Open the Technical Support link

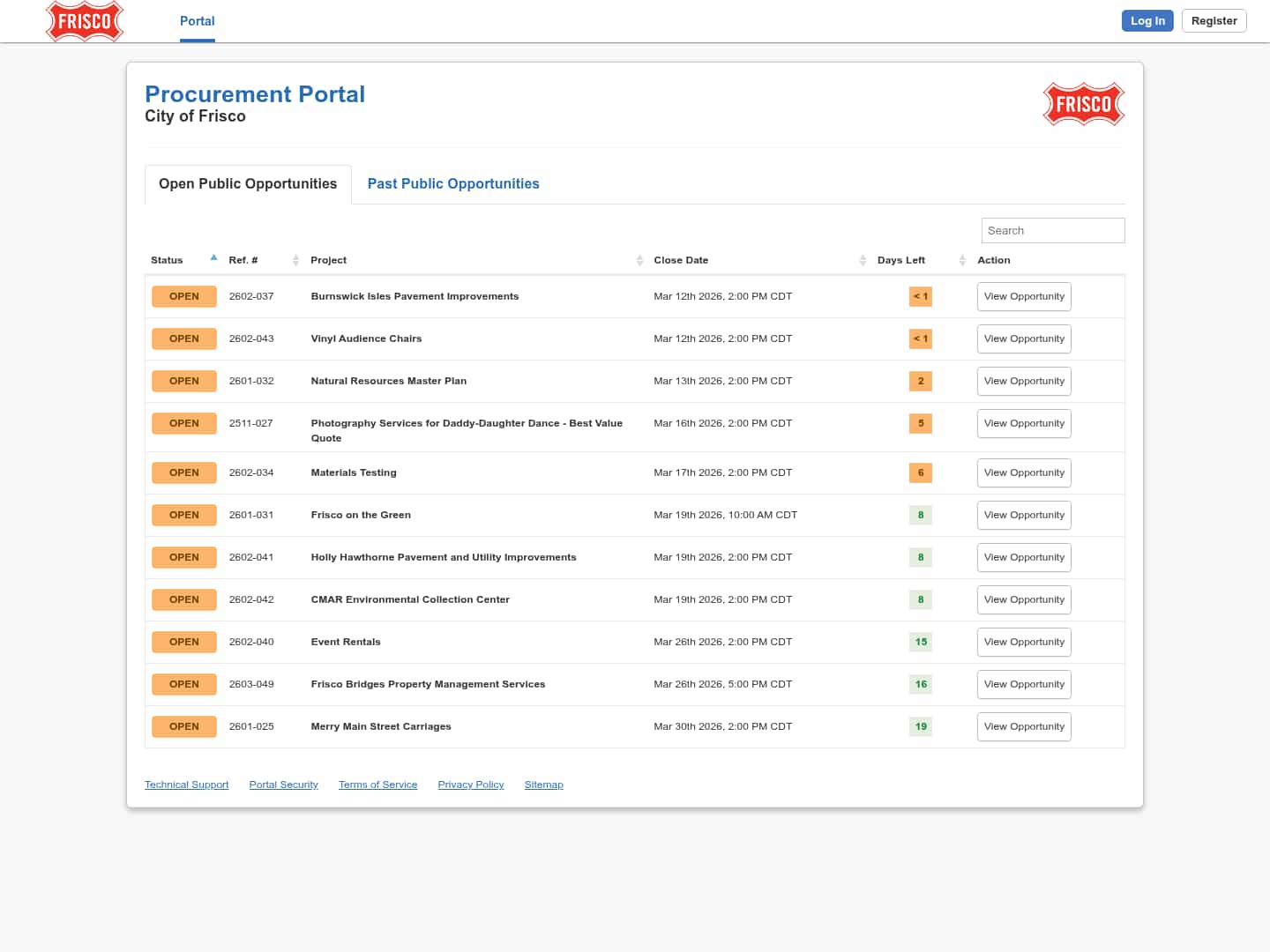[x=186, y=785]
